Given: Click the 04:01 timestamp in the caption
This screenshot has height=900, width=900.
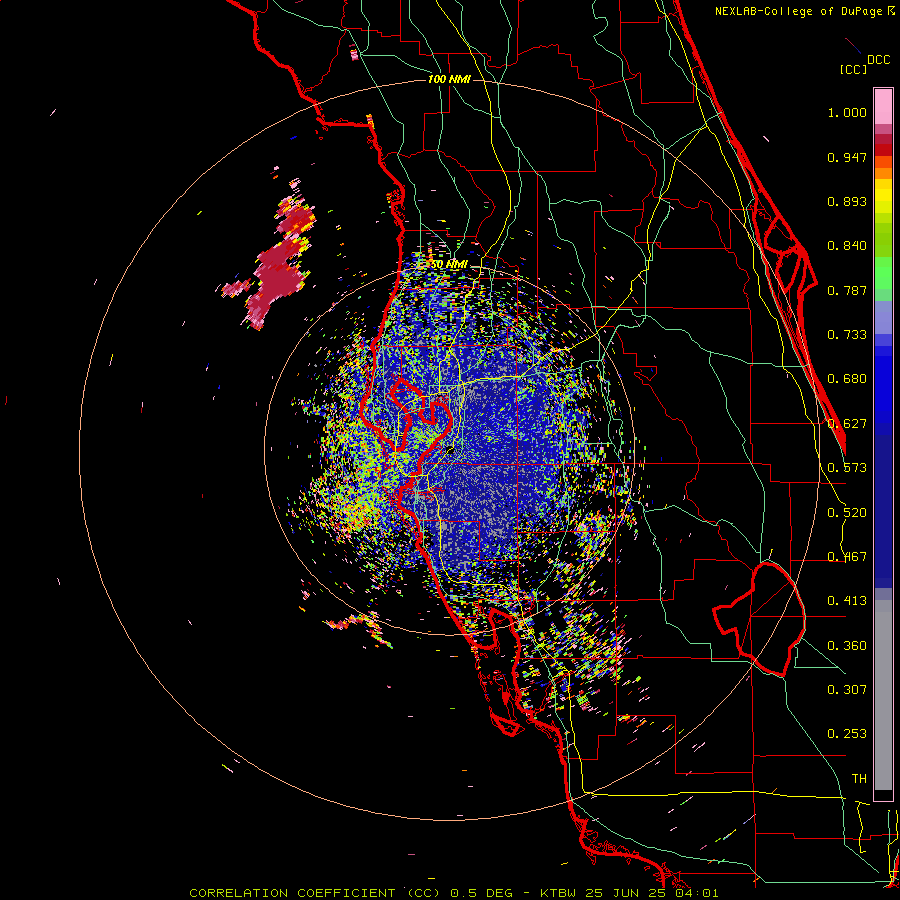Looking at the screenshot, I should [698, 893].
